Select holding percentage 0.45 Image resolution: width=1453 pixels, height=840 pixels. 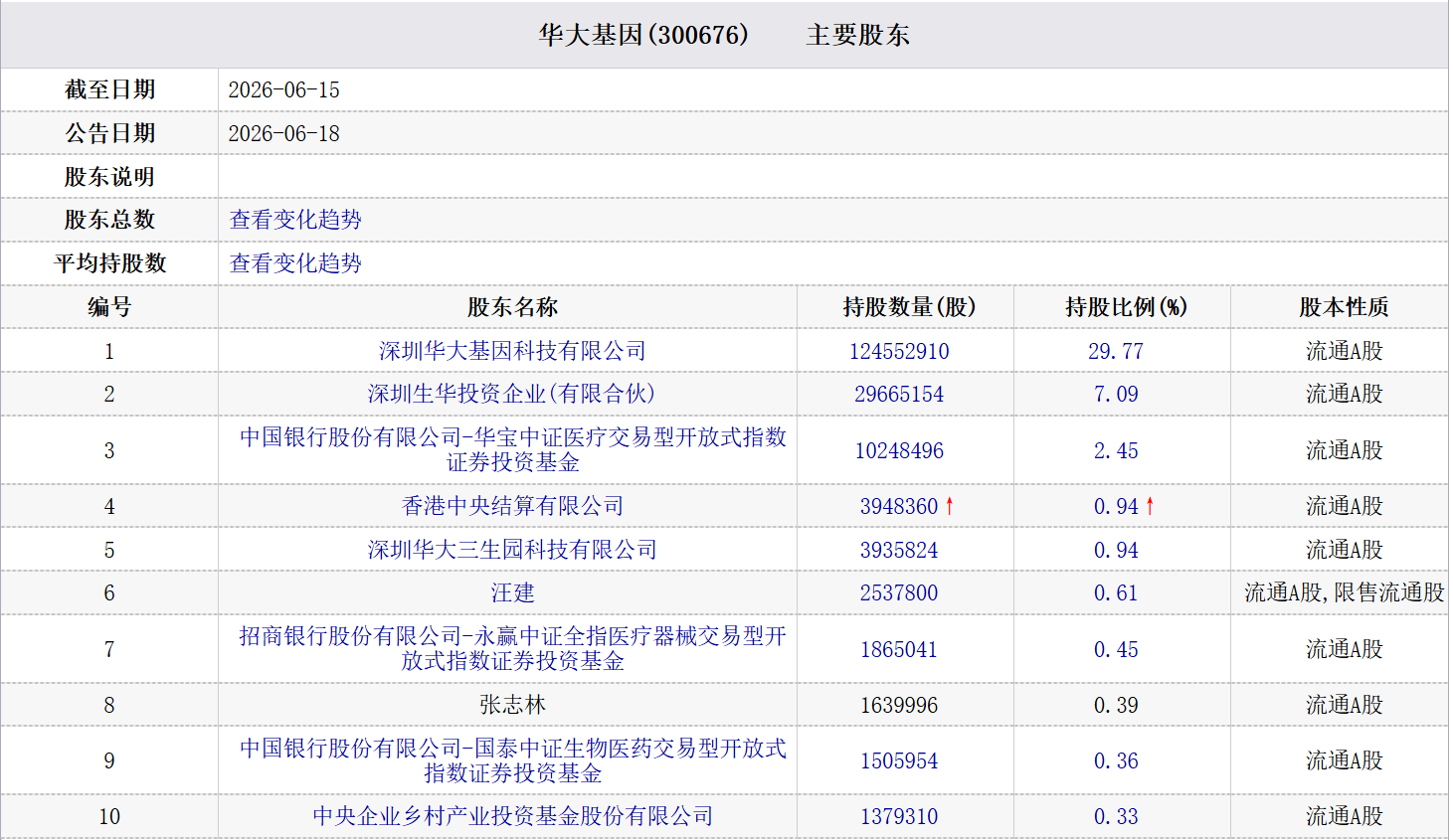tap(1116, 649)
